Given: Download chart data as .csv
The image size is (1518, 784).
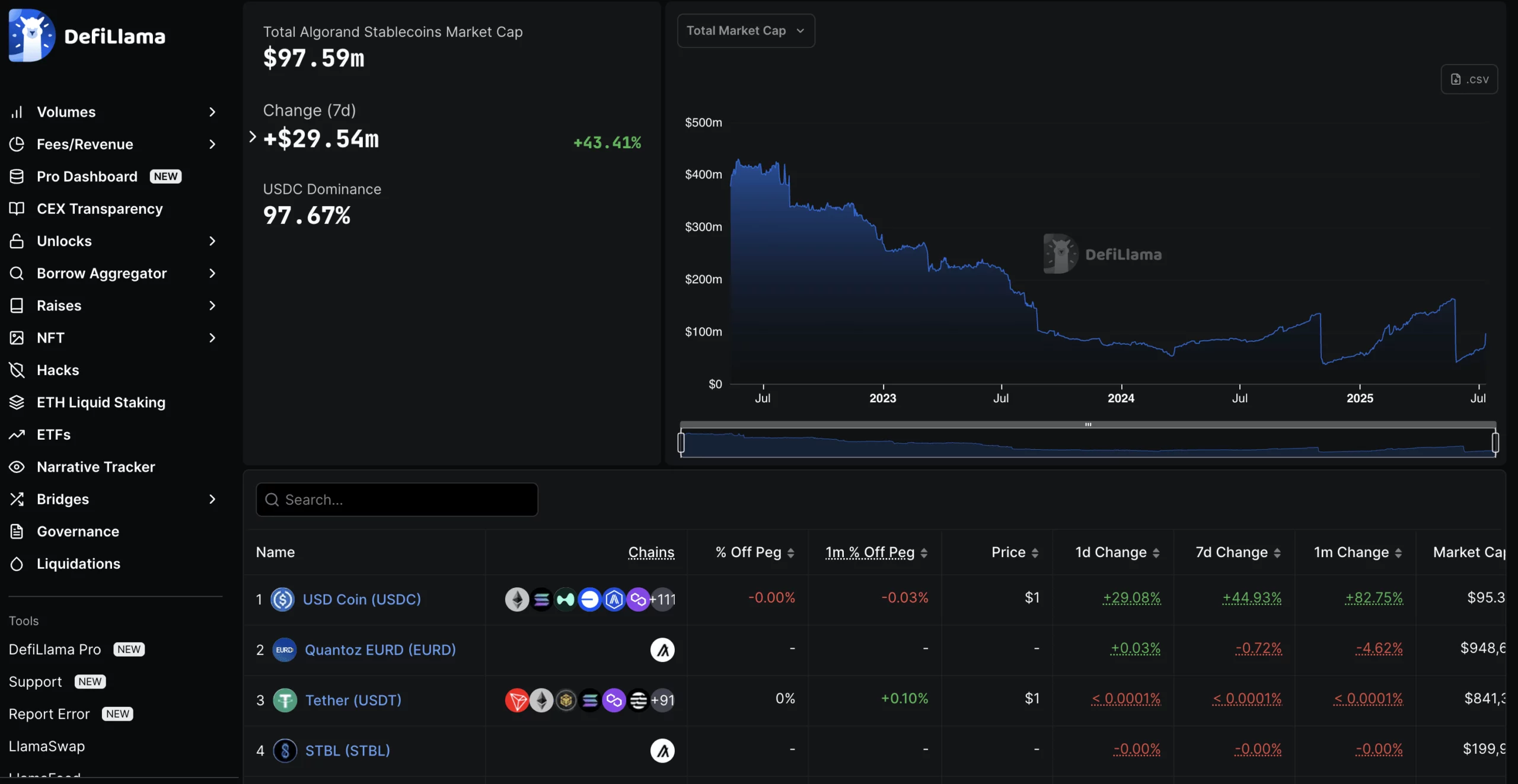Looking at the screenshot, I should 1469,79.
